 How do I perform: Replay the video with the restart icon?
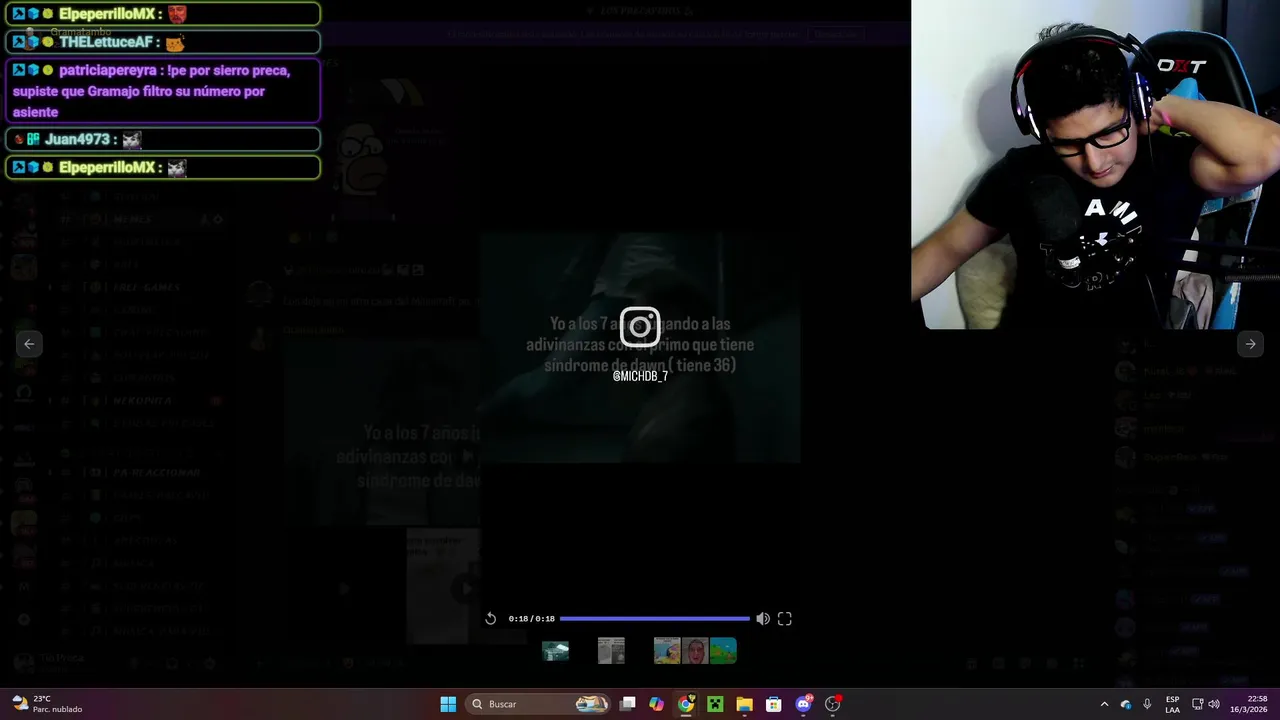pos(490,619)
